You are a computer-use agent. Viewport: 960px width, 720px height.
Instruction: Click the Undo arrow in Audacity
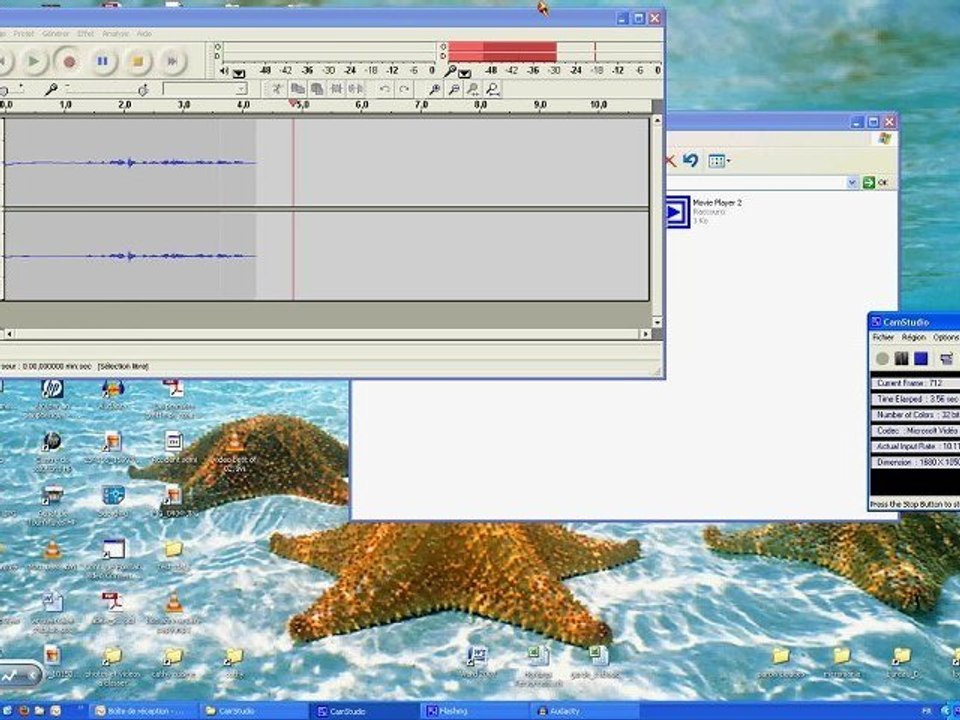384,89
